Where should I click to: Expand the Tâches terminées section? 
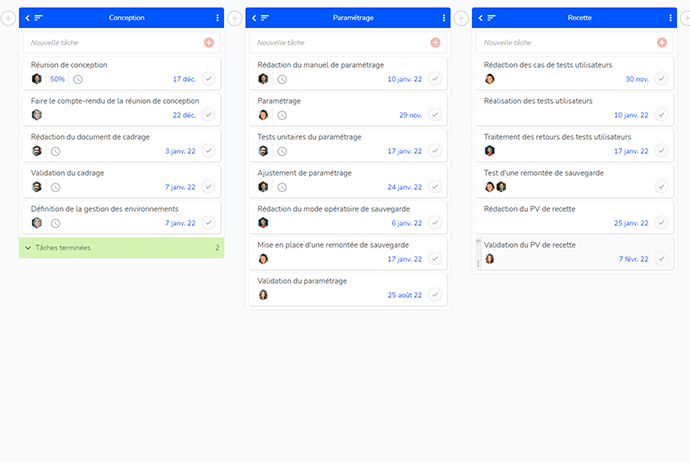[121, 248]
